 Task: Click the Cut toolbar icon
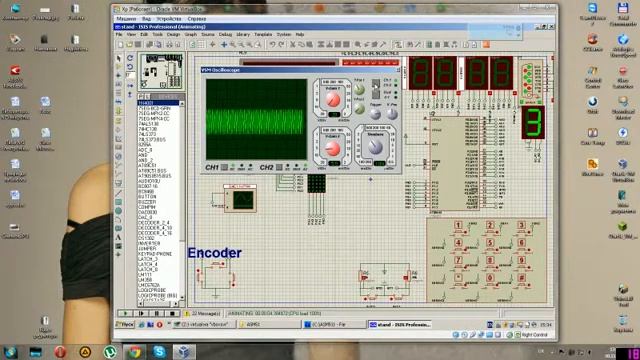pos(293,44)
